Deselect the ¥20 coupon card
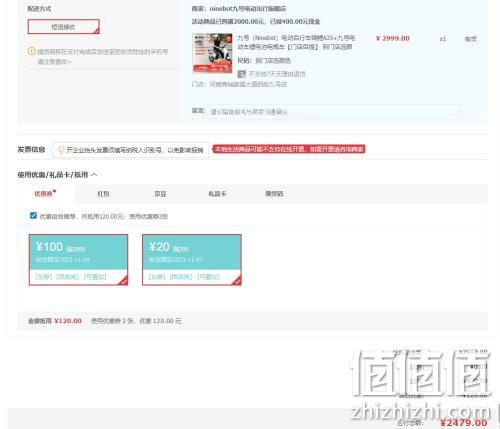Screen dimensions: 500x429 [192, 260]
